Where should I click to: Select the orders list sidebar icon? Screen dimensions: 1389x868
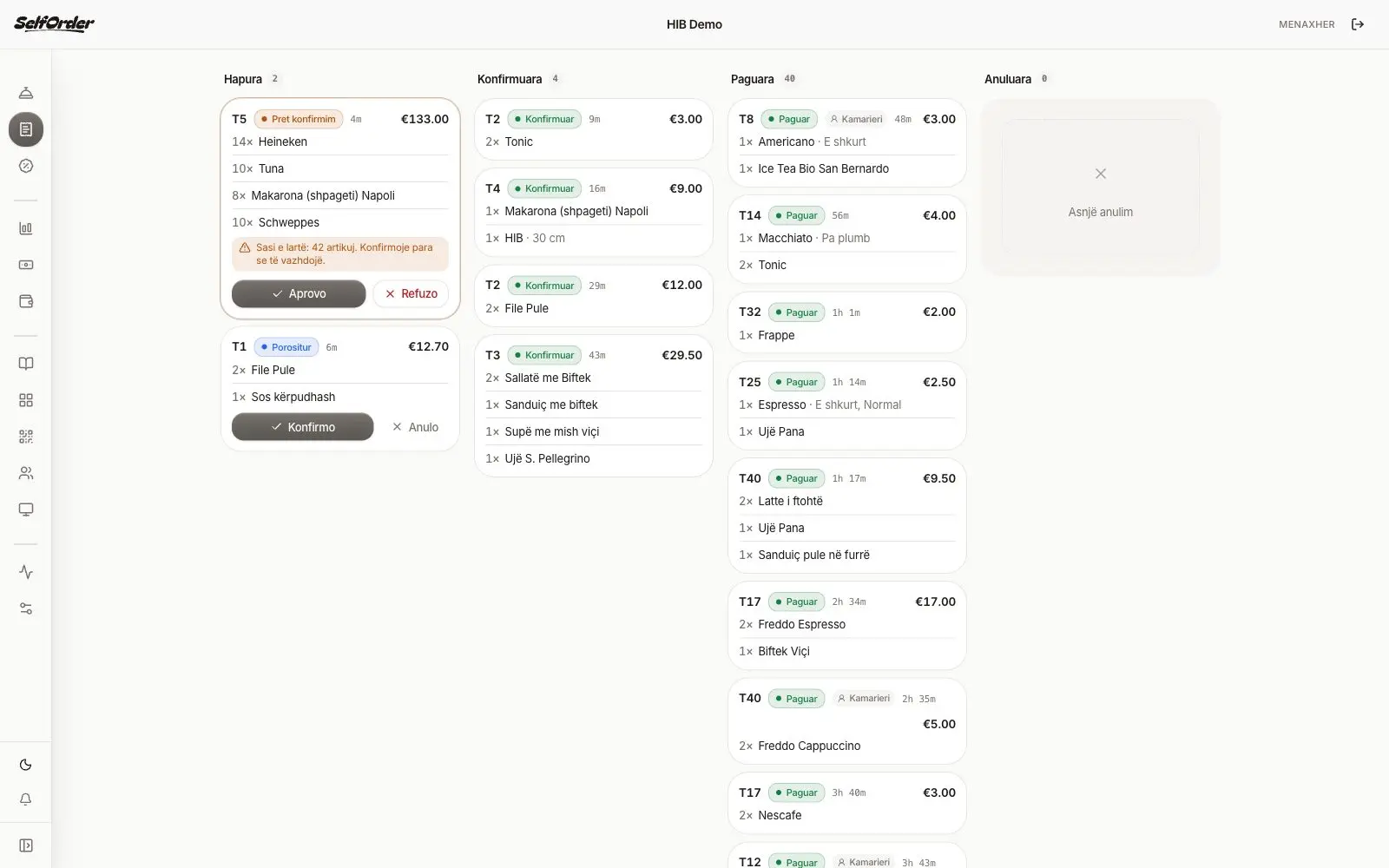(x=26, y=129)
